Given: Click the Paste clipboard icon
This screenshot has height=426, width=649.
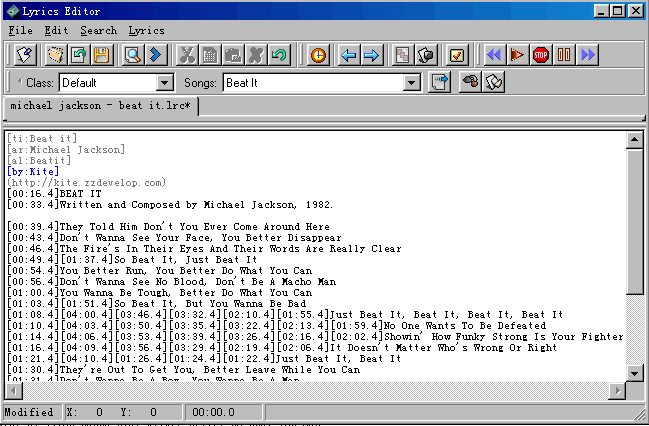Looking at the screenshot, I should coord(233,55).
